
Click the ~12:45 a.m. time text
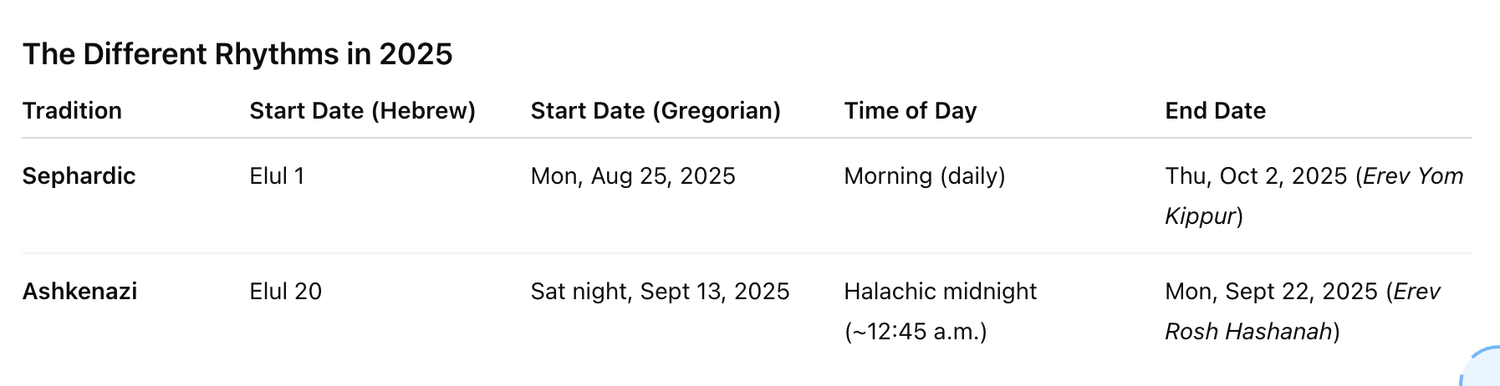click(x=915, y=332)
